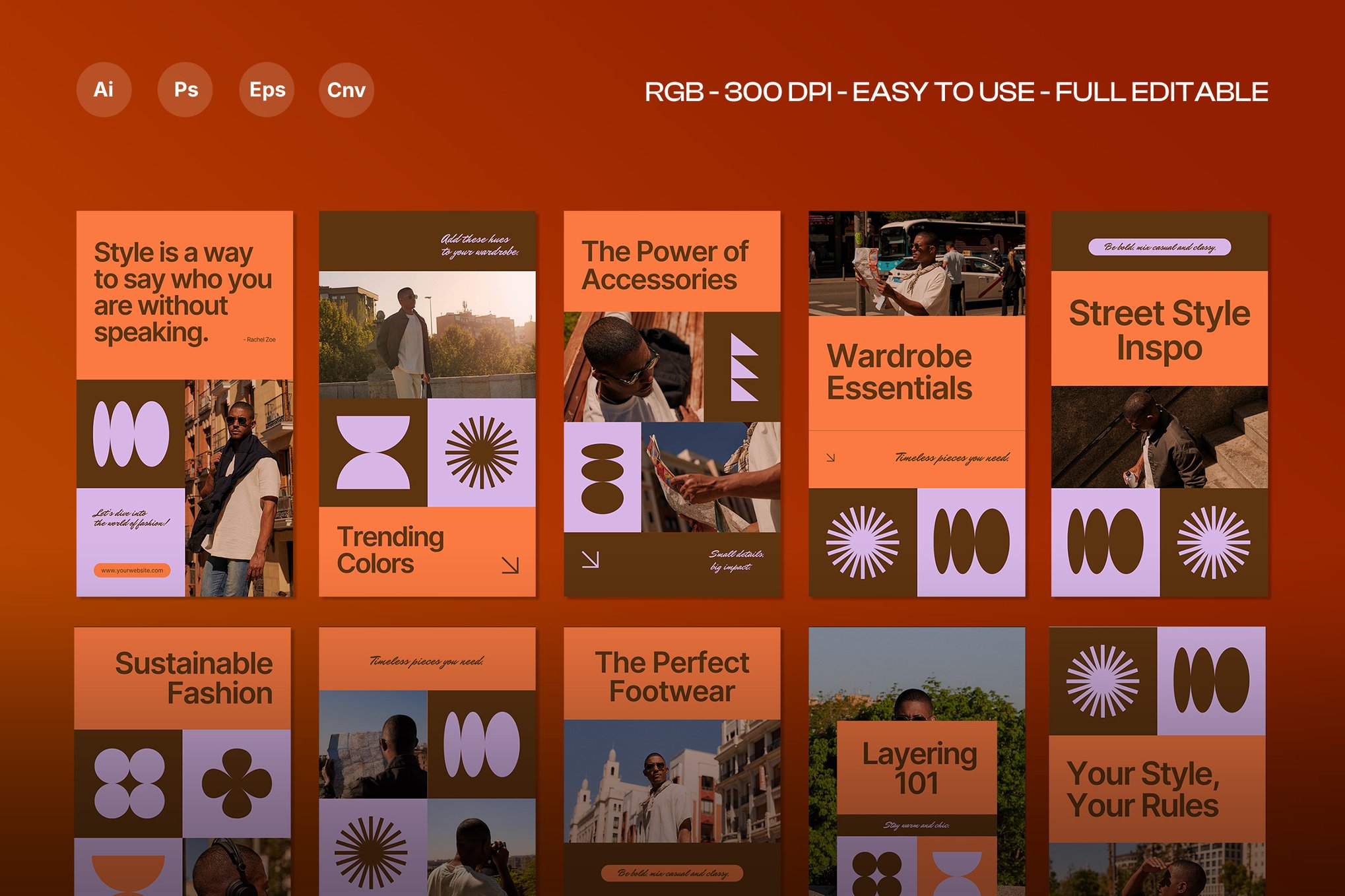Click the Style is a way quote heading
Viewport: 1345px width, 896px height.
pos(183,292)
